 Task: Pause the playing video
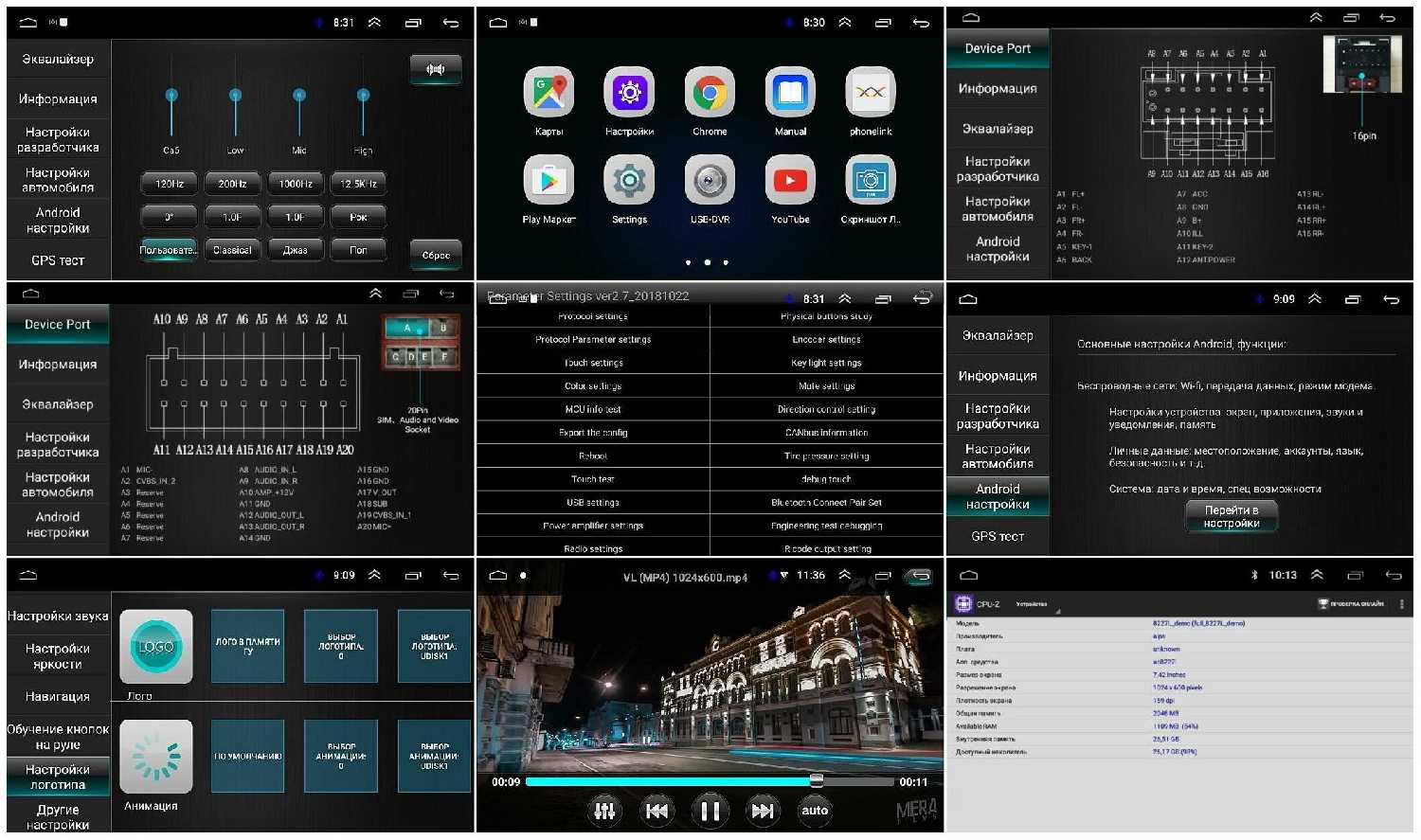point(710,810)
